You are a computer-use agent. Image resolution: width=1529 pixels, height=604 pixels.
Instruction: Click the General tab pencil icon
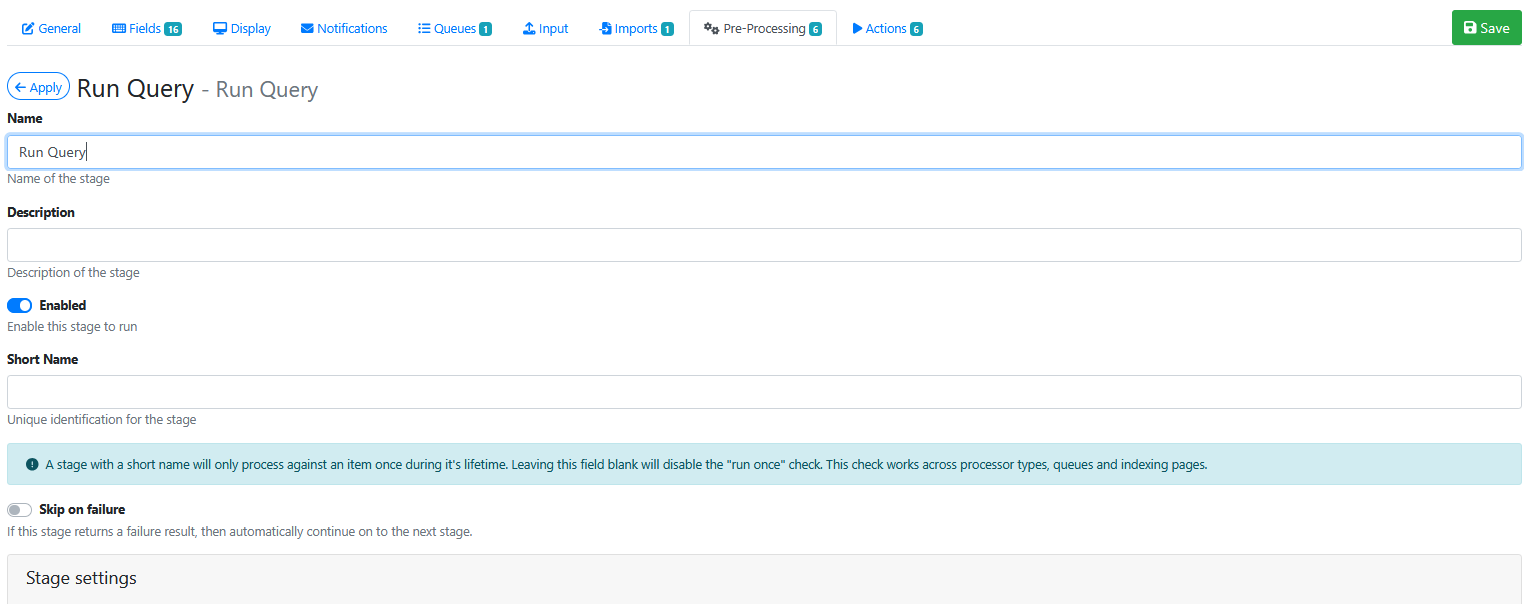28,29
